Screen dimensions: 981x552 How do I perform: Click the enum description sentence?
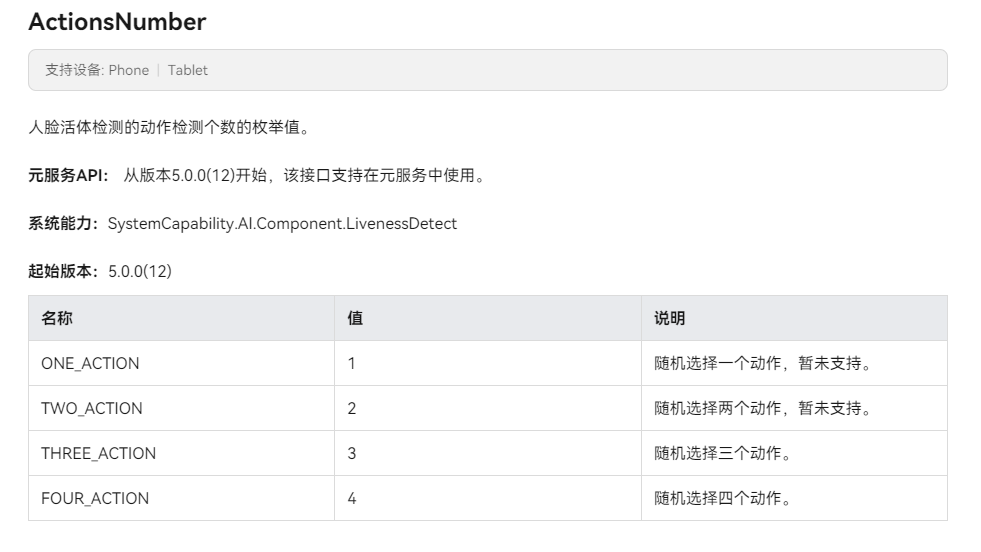[169, 128]
